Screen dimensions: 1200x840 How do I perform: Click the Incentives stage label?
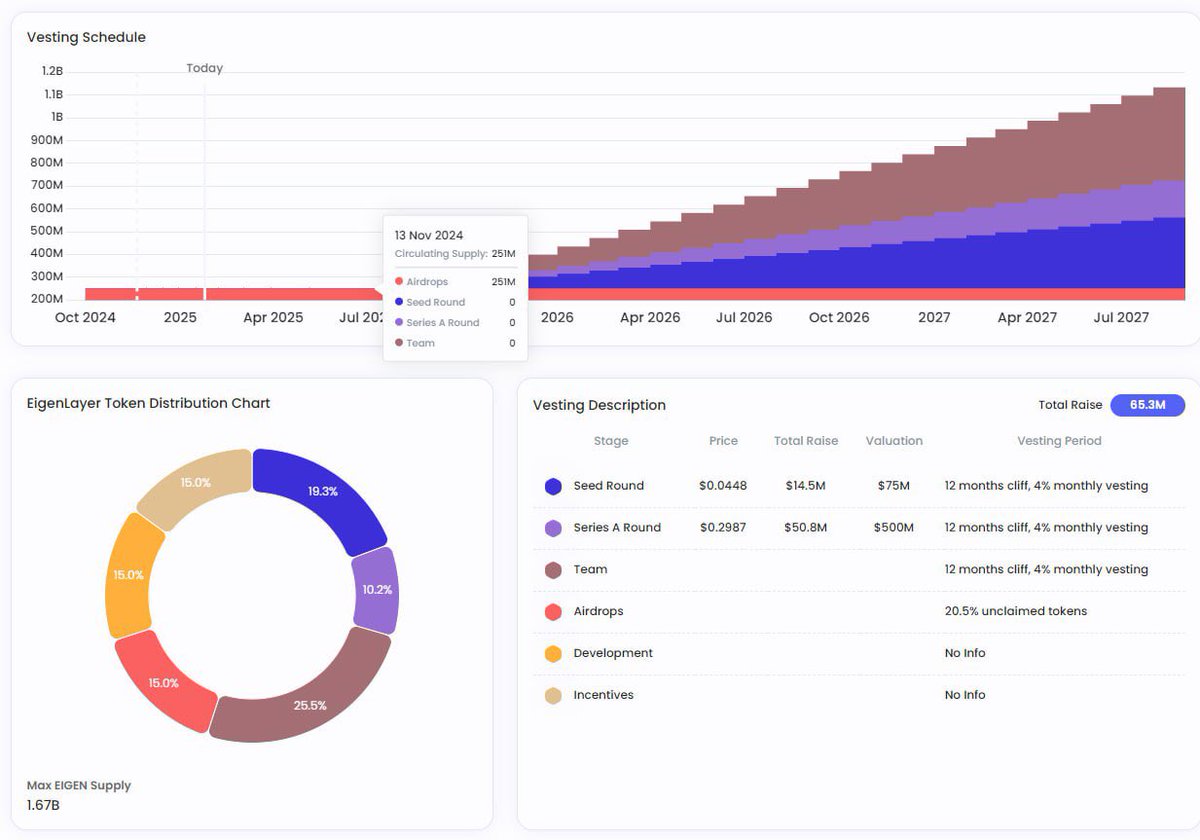603,696
